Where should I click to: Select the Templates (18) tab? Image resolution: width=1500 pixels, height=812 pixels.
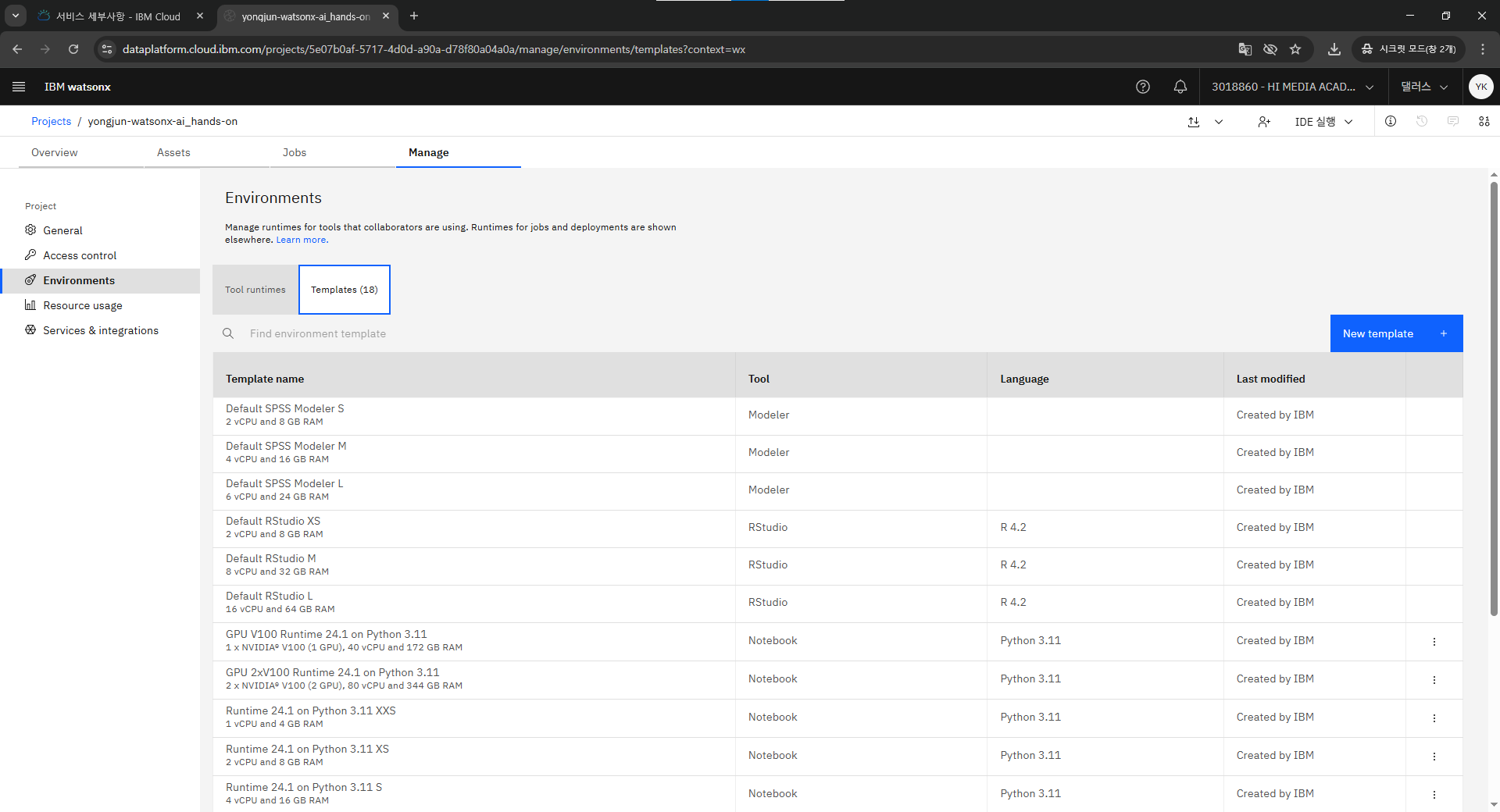tap(345, 290)
